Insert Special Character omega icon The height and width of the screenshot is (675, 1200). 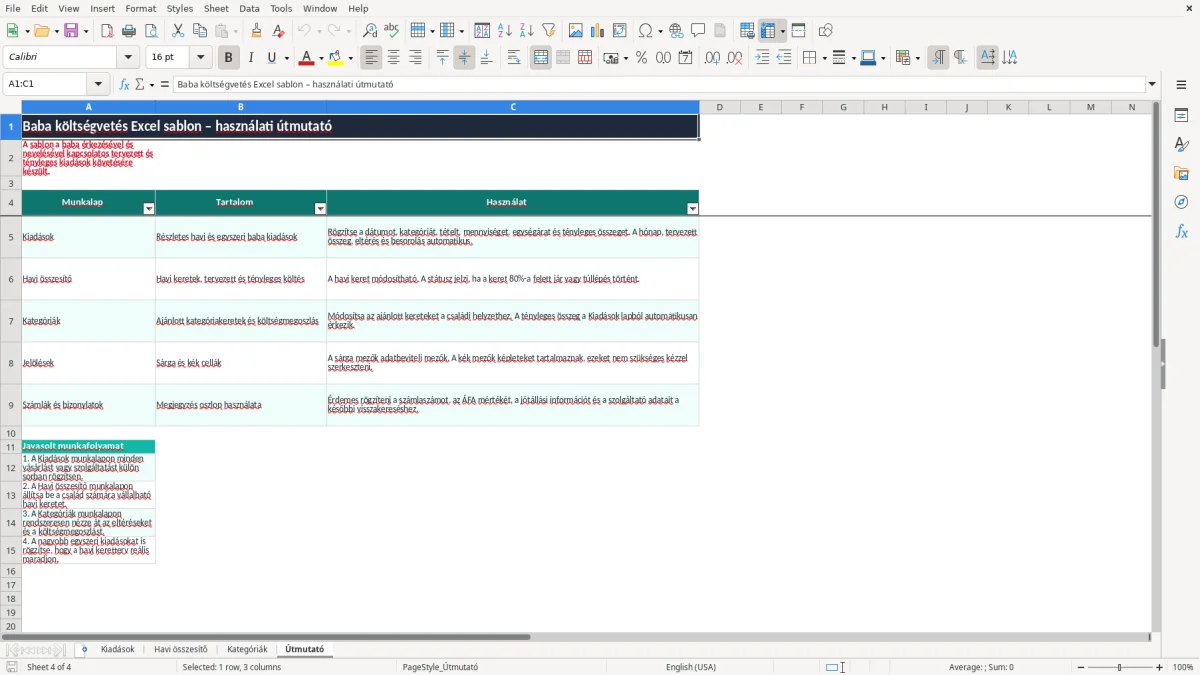coord(646,31)
